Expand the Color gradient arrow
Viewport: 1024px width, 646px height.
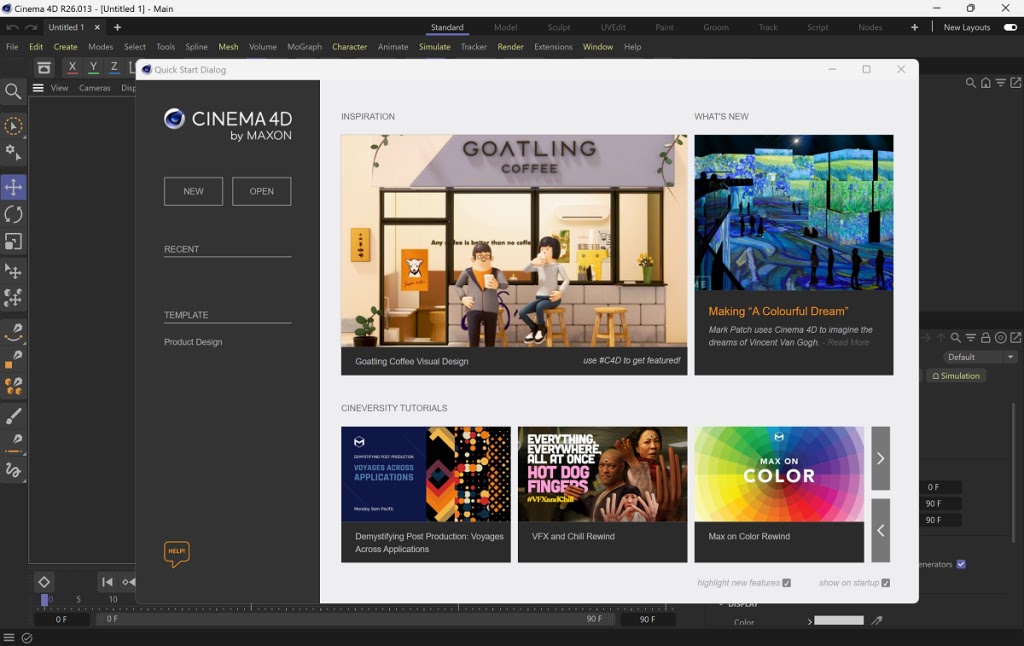pos(810,621)
